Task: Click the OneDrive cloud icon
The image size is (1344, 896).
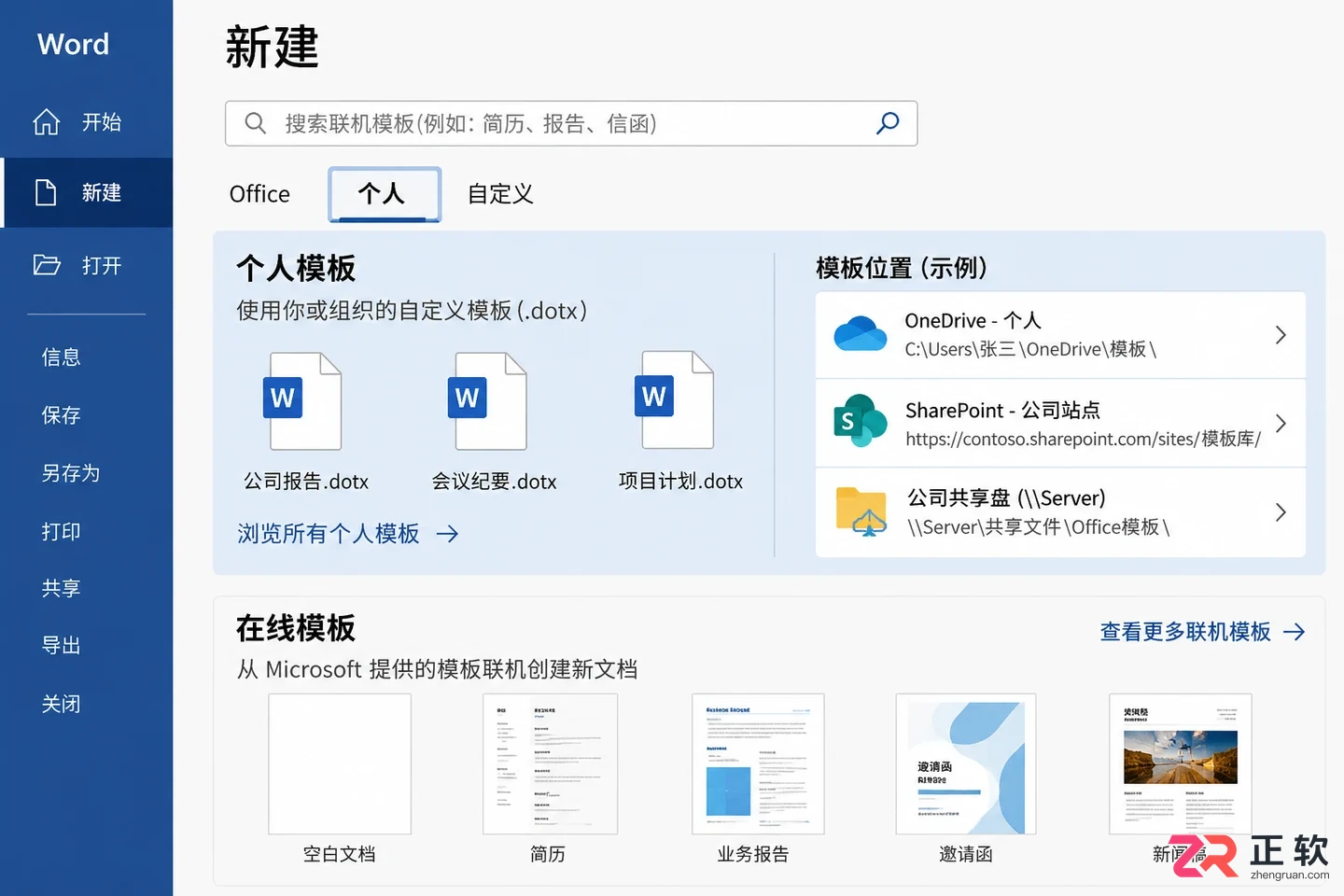Action: [861, 334]
